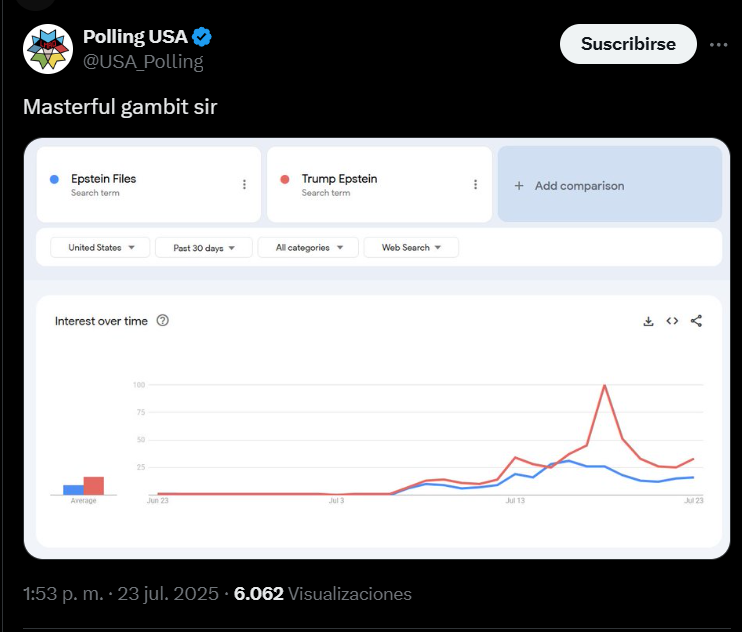Share the Interest over time chart
Screen dimensions: 742x632
pyautogui.click(x=697, y=321)
